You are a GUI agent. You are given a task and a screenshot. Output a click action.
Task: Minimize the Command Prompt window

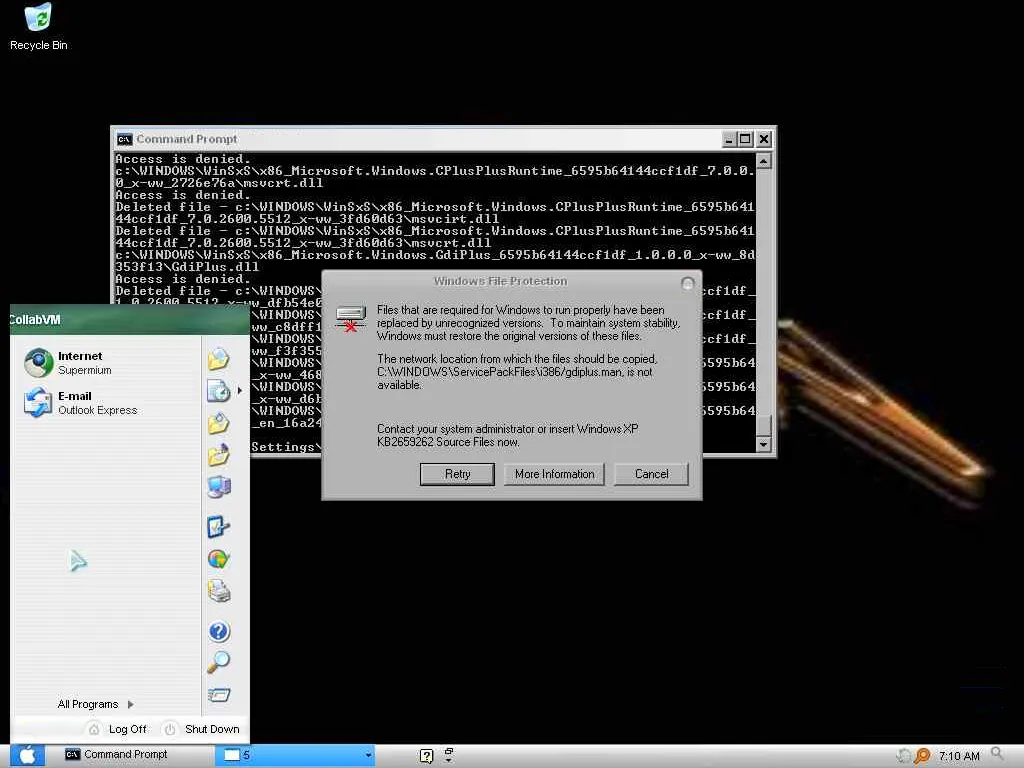[x=729, y=139]
